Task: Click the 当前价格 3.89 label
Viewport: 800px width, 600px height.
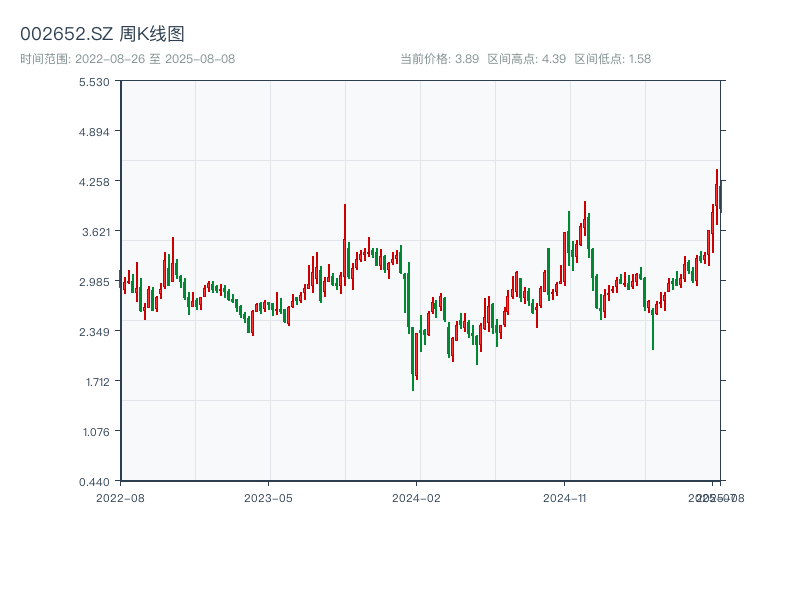Action: click(x=439, y=59)
